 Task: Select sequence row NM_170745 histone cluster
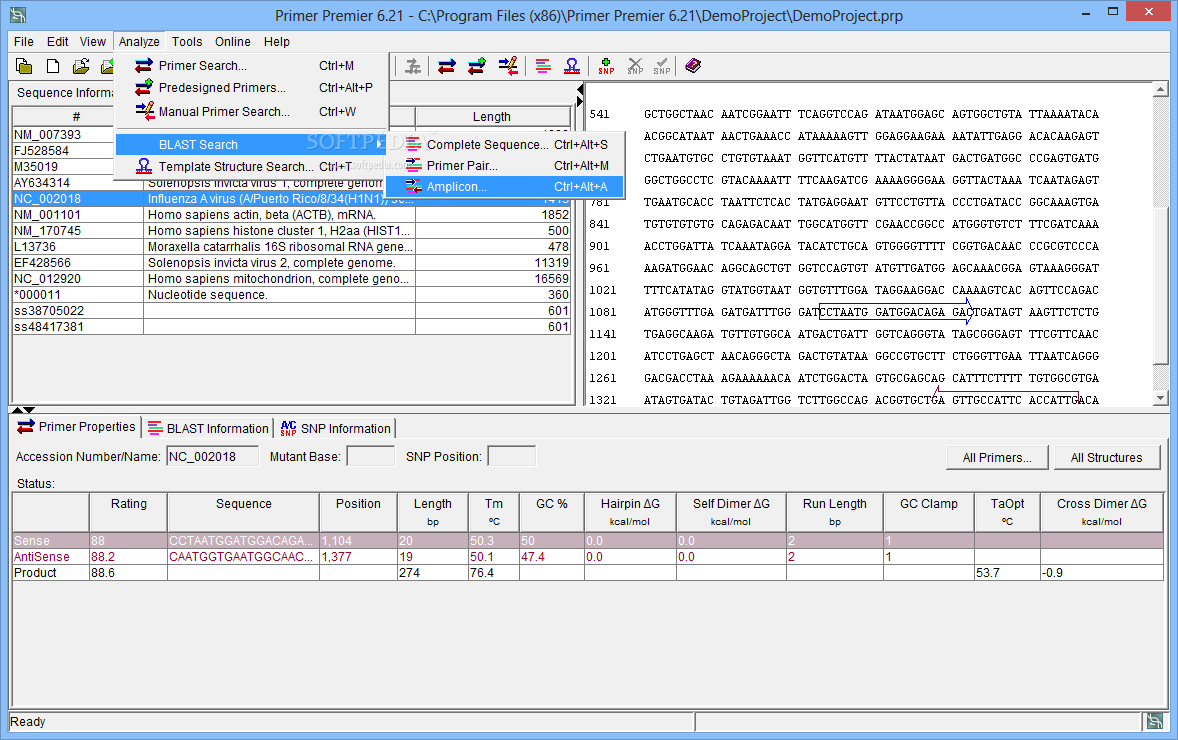point(291,231)
